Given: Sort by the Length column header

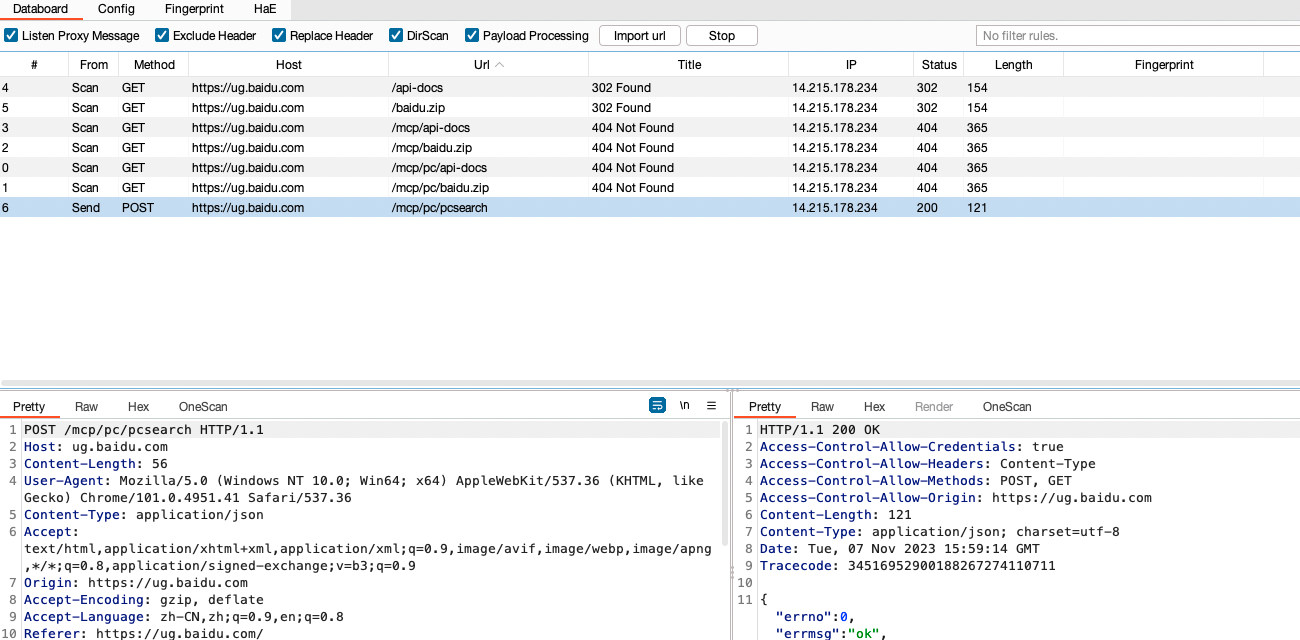Looking at the screenshot, I should (1013, 64).
